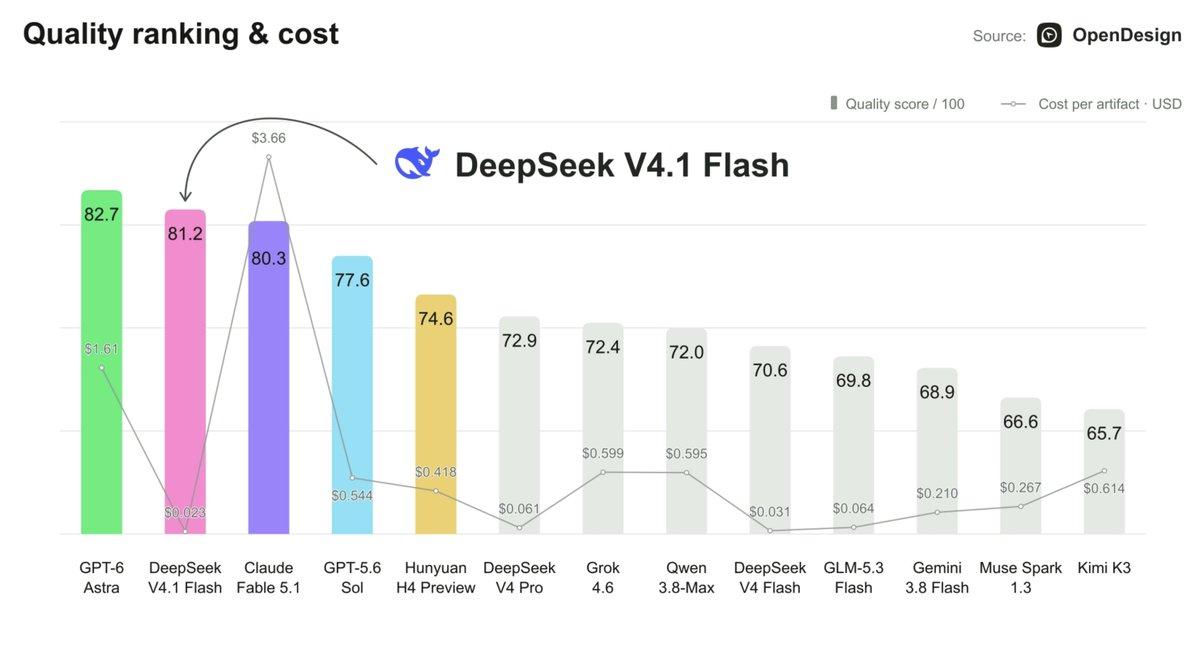This screenshot has height=655, width=1200.
Task: Select the blue GPT-5.6 Sol bar
Action: [352, 395]
